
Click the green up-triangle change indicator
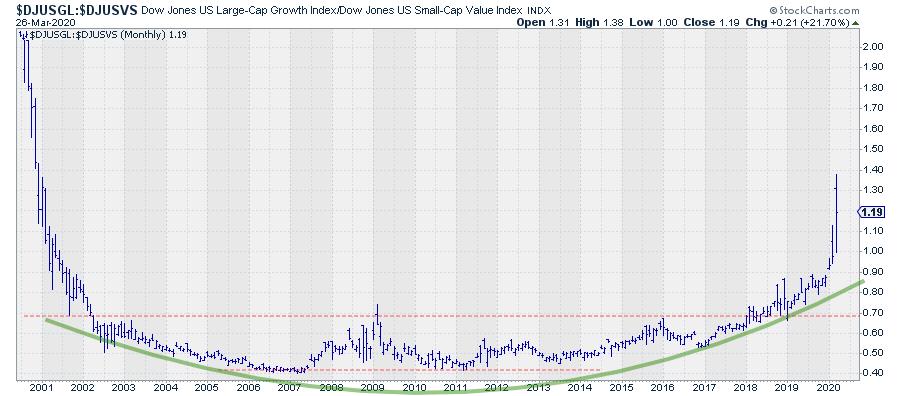tap(856, 23)
